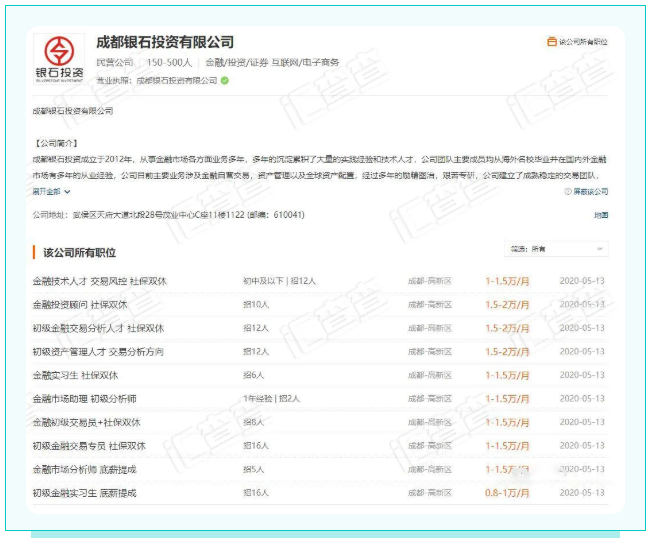Click 1年经验 | 招2人 requirement text
This screenshot has width=653, height=542.
271,399
